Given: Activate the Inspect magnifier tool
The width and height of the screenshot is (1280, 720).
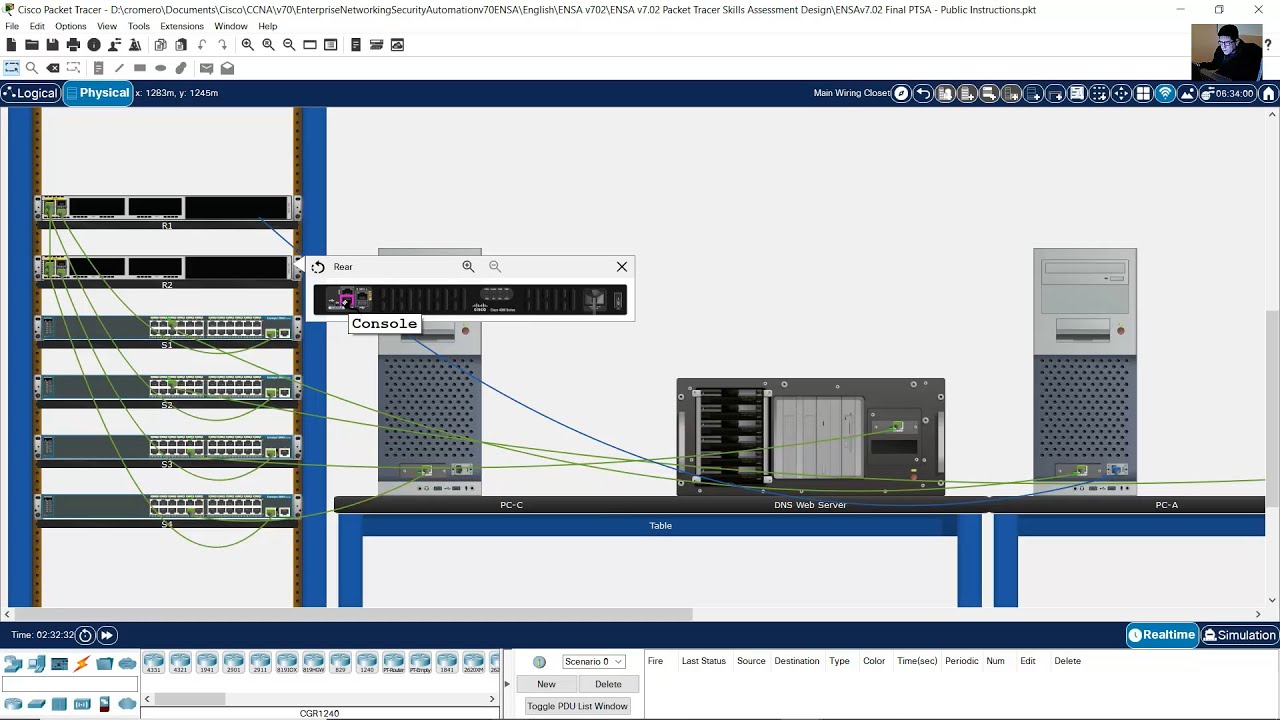Looking at the screenshot, I should click(32, 68).
